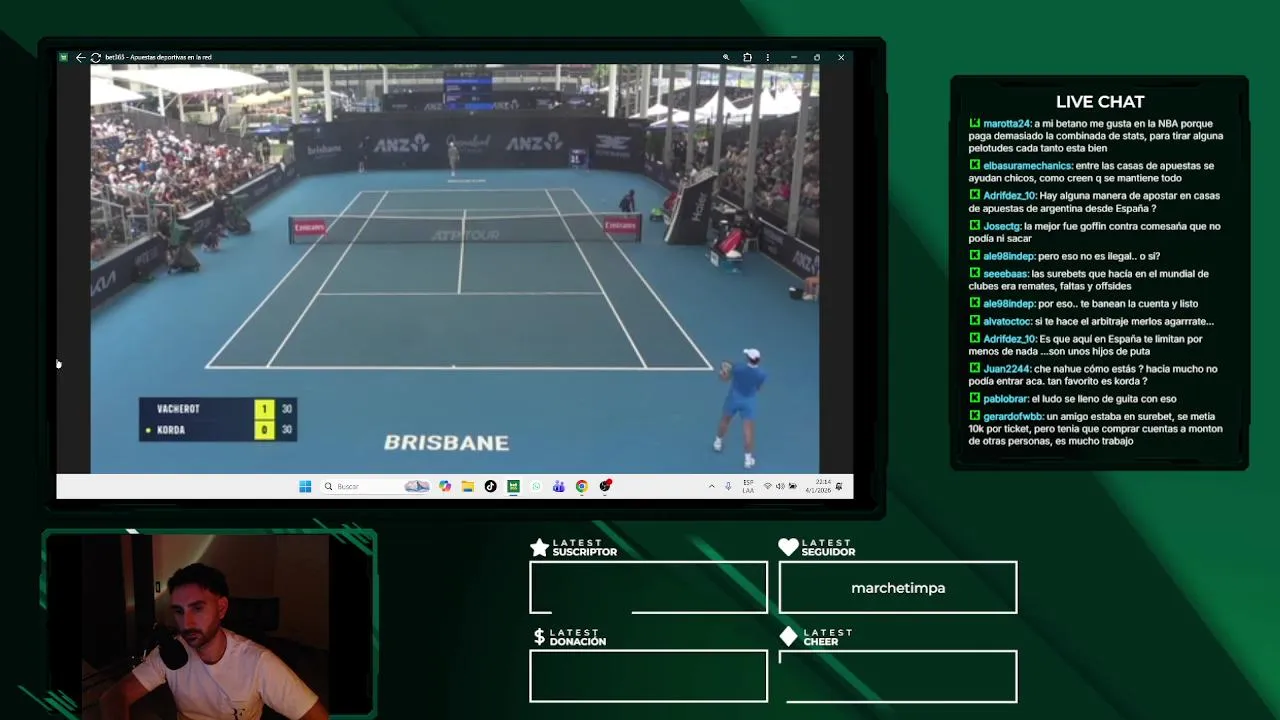Click Adrifdez_10 message about apostar desde España
The height and width of the screenshot is (720, 1280).
(1094, 202)
